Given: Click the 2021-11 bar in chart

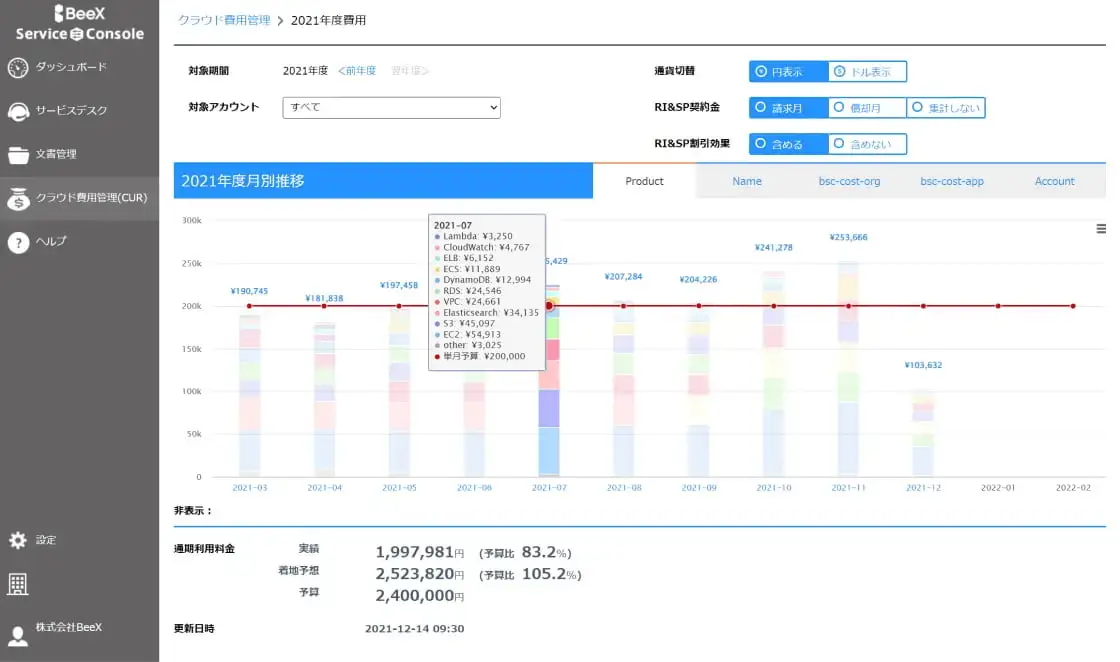Looking at the screenshot, I should pos(848,368).
